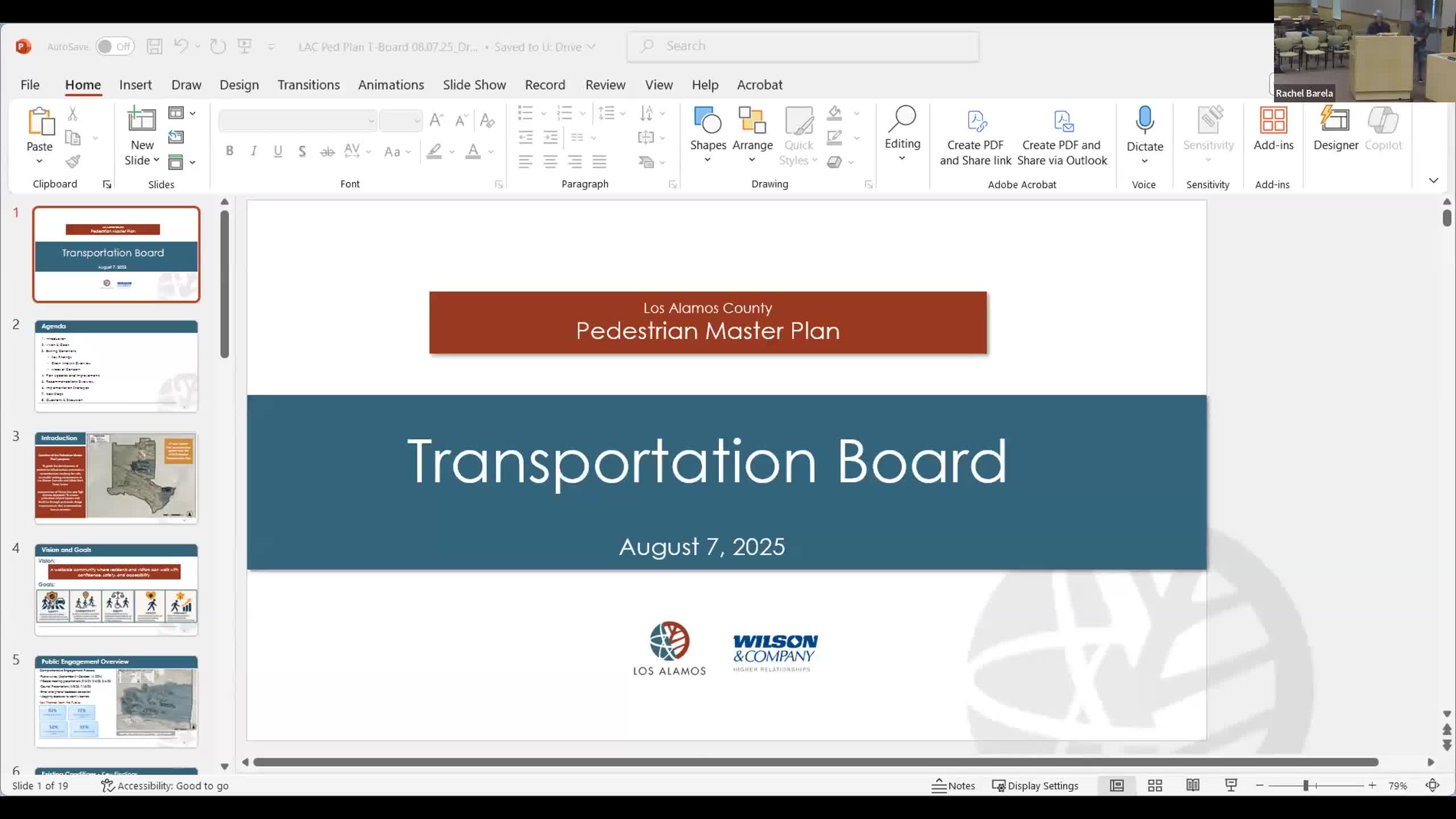Toggle the Notes pane
Image resolution: width=1456 pixels, height=819 pixels.
[x=953, y=785]
